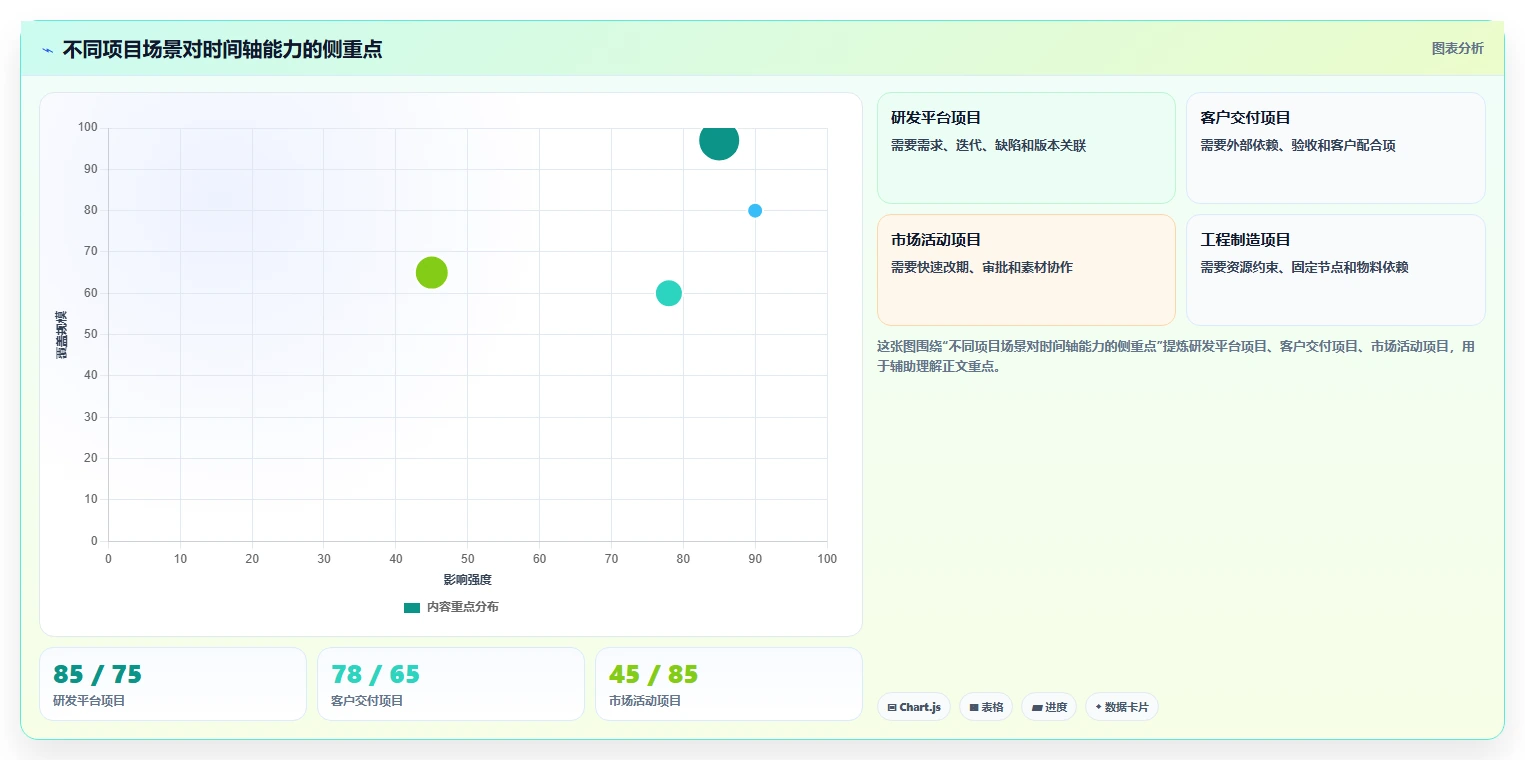Click the Chart.js tag
1525x760 pixels.
914,707
